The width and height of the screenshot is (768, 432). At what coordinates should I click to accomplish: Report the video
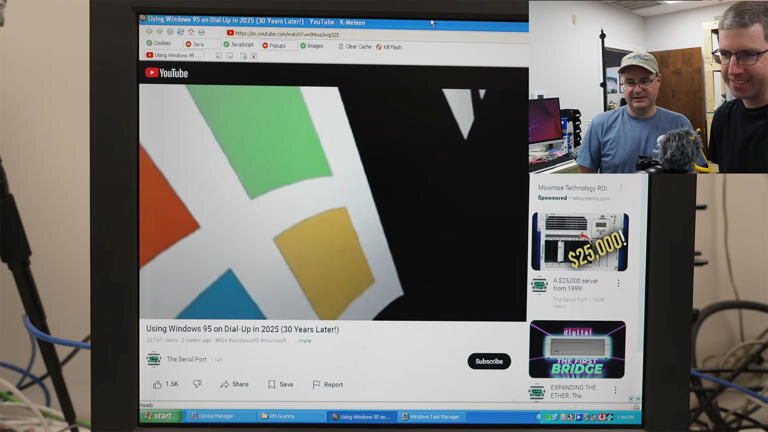coord(328,384)
